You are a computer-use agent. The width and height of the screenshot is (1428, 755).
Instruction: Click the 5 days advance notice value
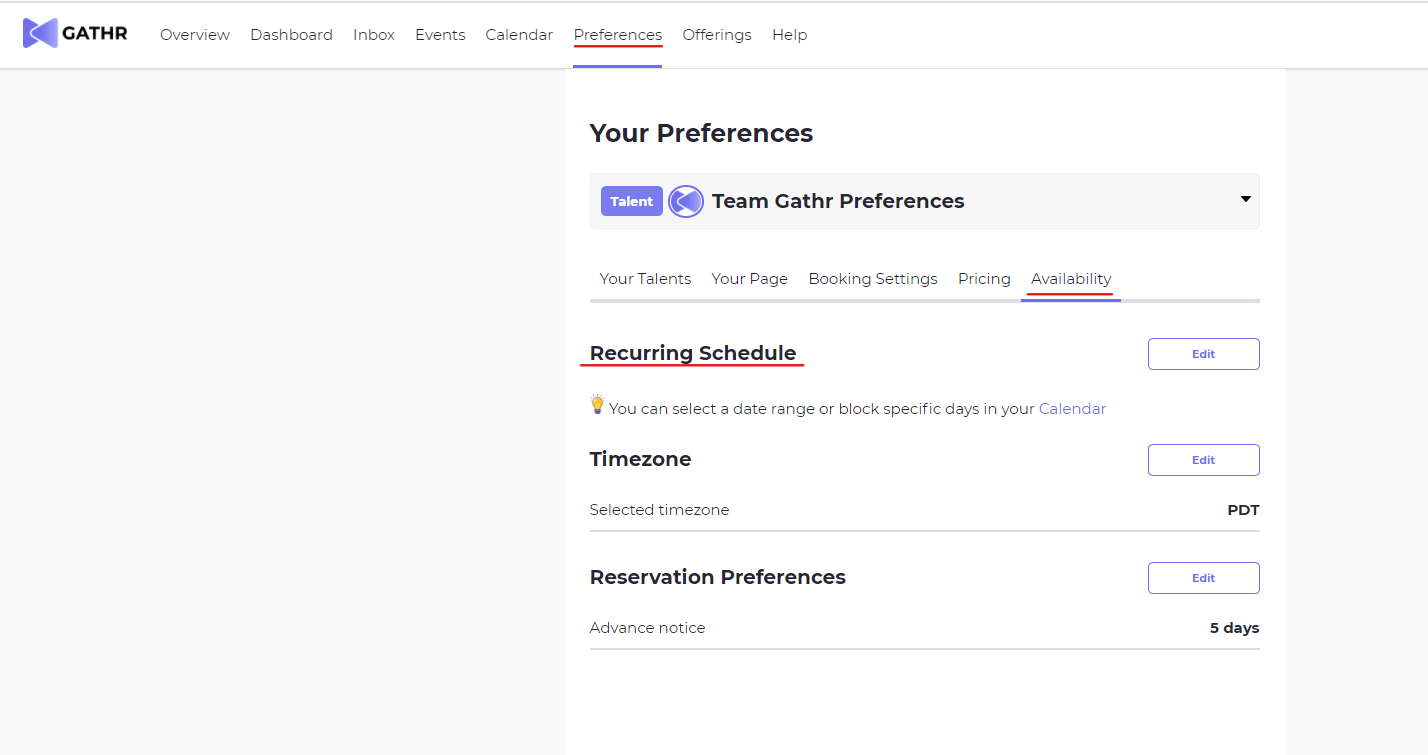pyautogui.click(x=1234, y=628)
